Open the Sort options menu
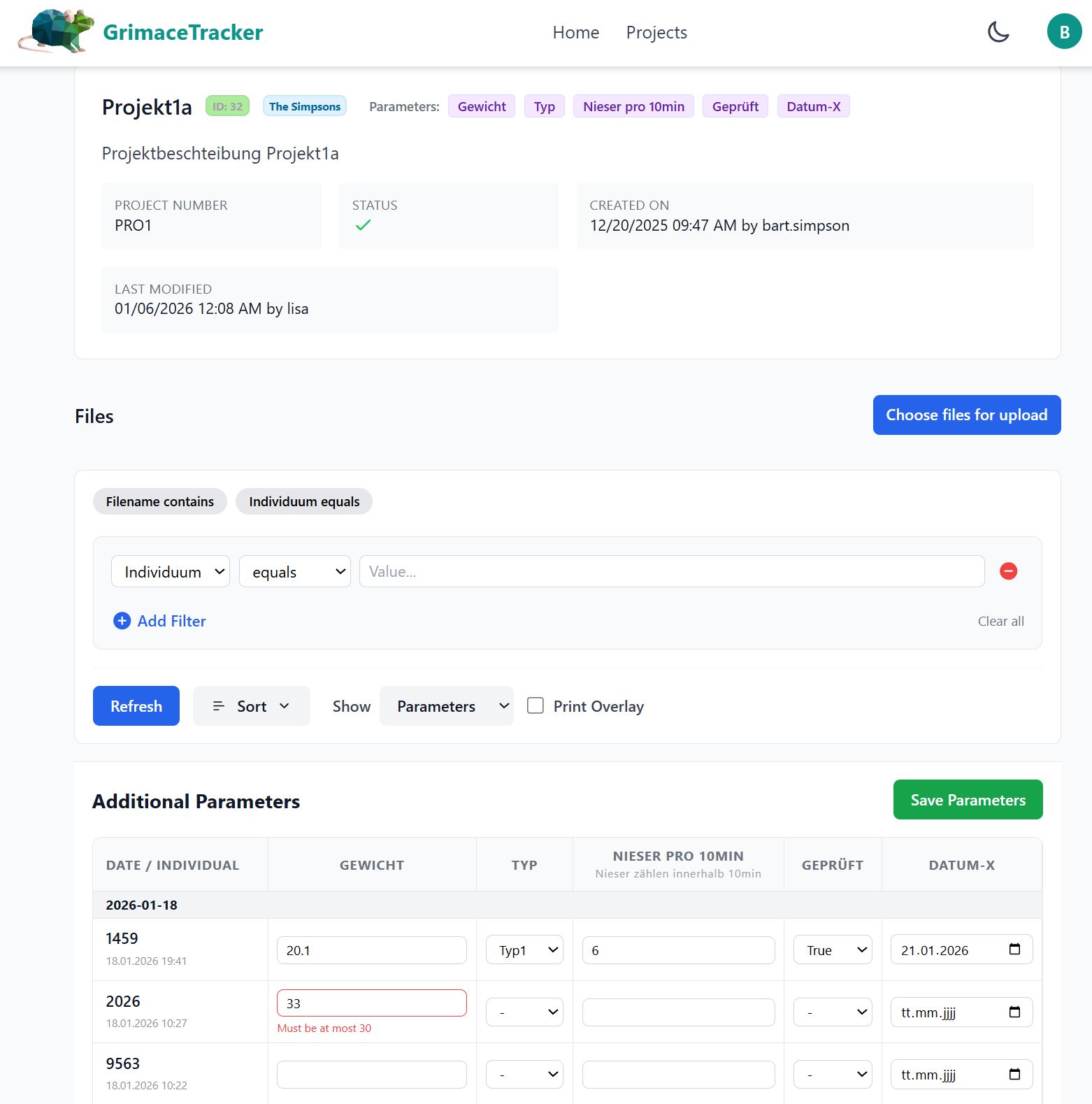Image resolution: width=1092 pixels, height=1104 pixels. pos(251,706)
